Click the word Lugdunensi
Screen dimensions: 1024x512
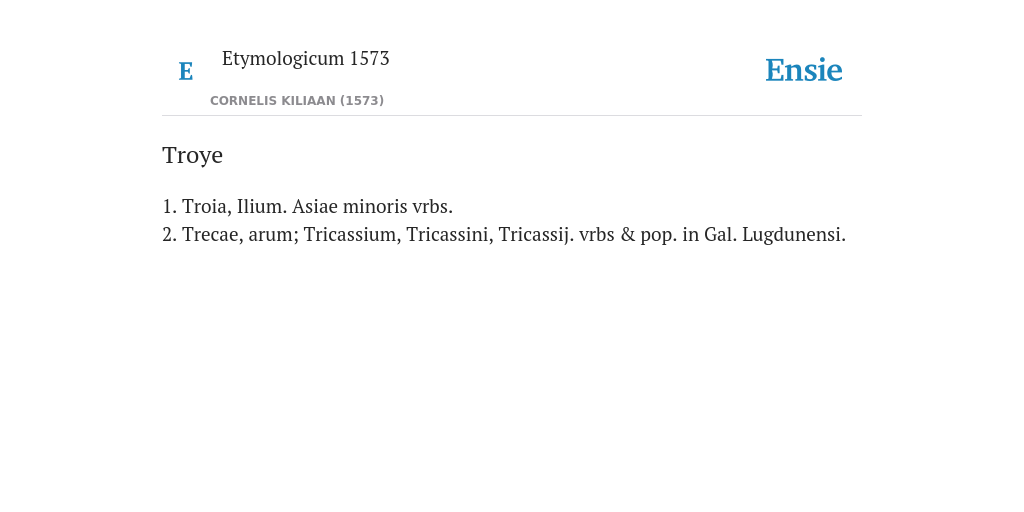pyautogui.click(x=794, y=235)
